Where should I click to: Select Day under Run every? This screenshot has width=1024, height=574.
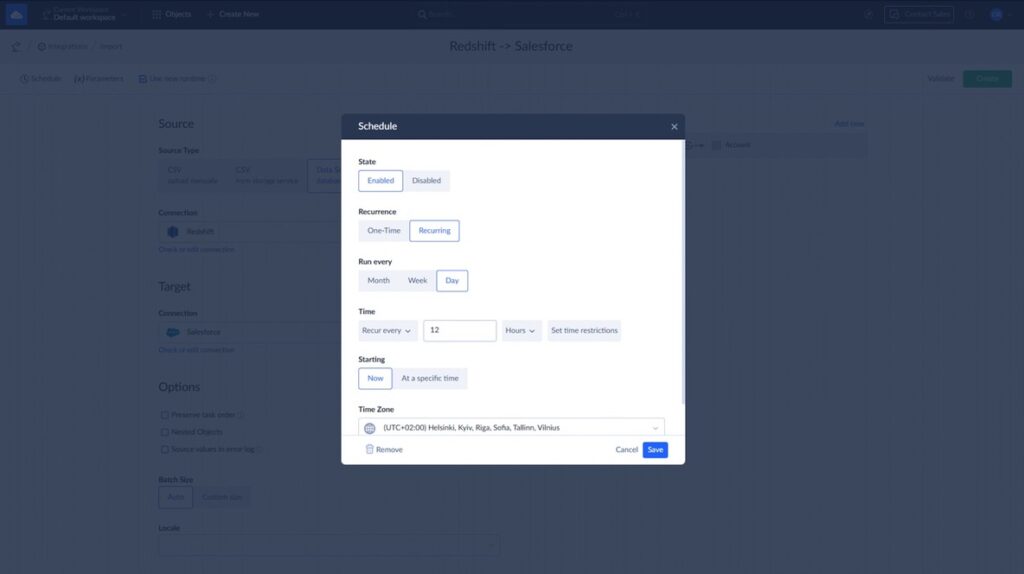click(452, 281)
